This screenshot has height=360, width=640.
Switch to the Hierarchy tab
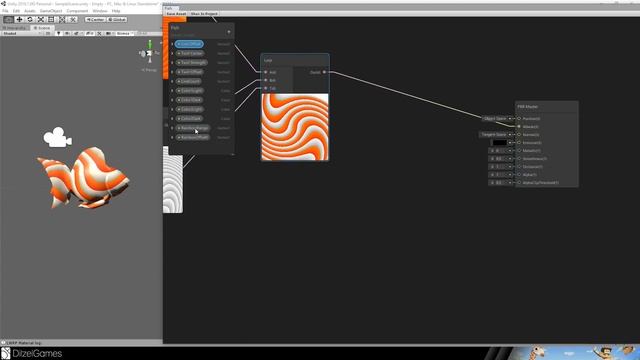click(15, 28)
